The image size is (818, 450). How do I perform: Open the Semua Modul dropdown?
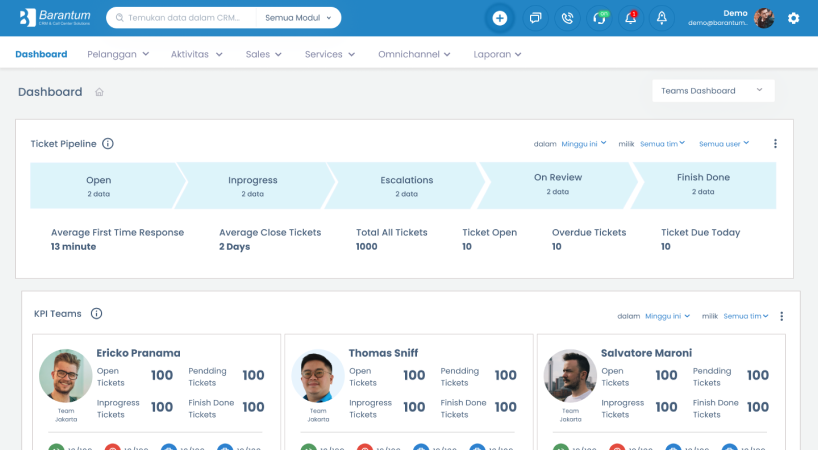point(298,18)
